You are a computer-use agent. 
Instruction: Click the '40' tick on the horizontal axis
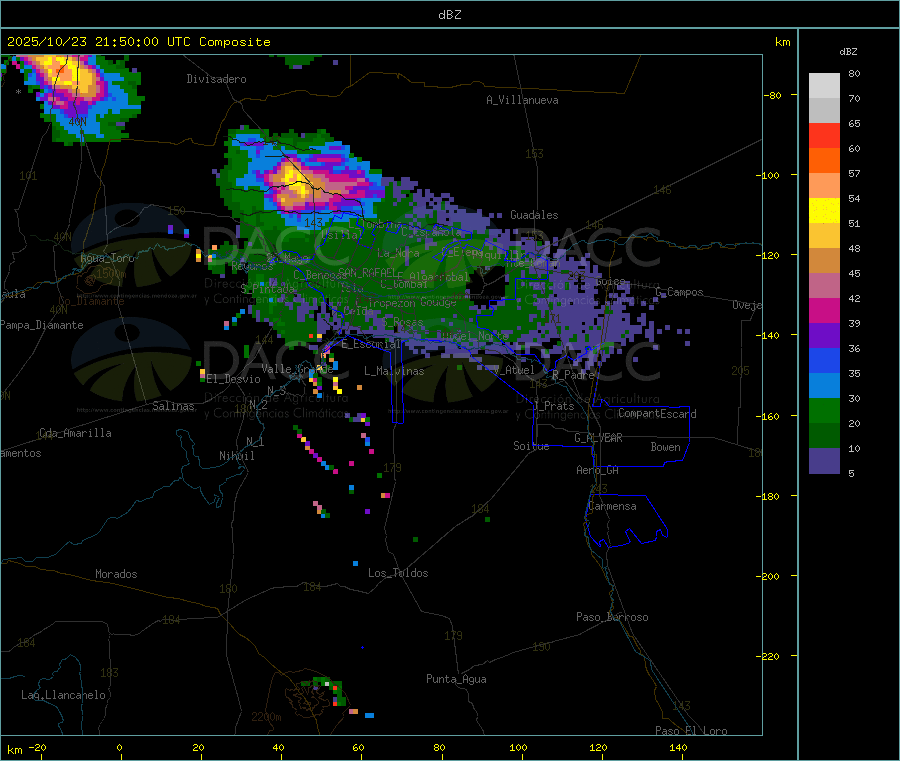[x=278, y=748]
